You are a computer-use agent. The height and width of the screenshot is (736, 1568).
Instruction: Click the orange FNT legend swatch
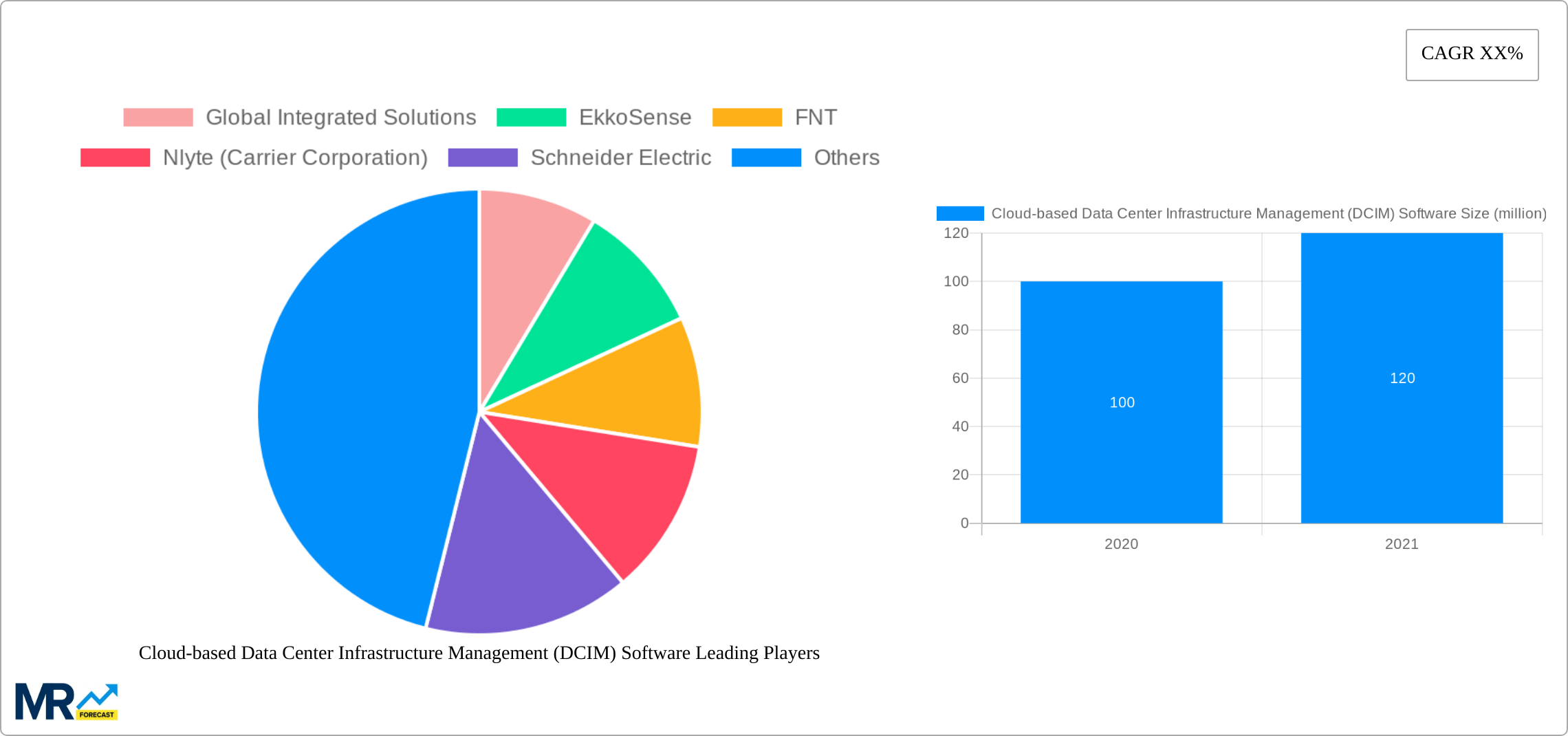coord(748,117)
